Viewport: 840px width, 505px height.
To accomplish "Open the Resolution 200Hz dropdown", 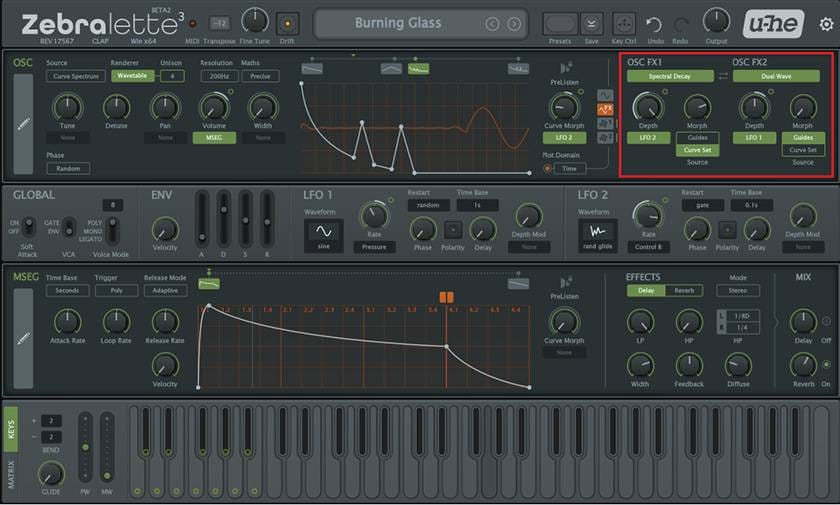I will (219, 76).
